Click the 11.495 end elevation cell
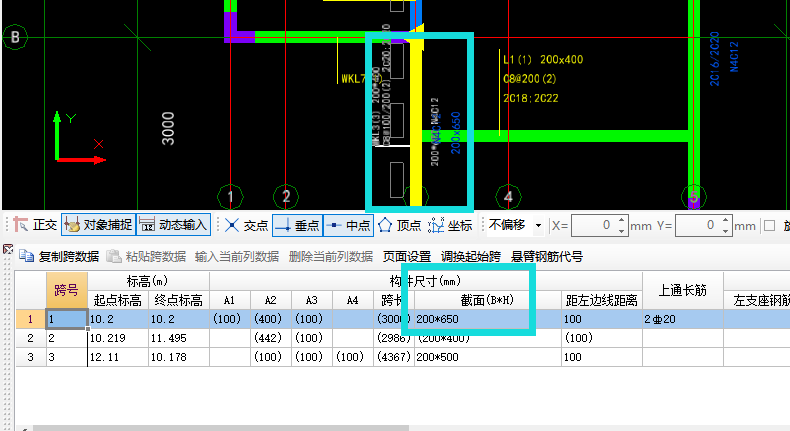This screenshot has width=790, height=431. (x=179, y=338)
